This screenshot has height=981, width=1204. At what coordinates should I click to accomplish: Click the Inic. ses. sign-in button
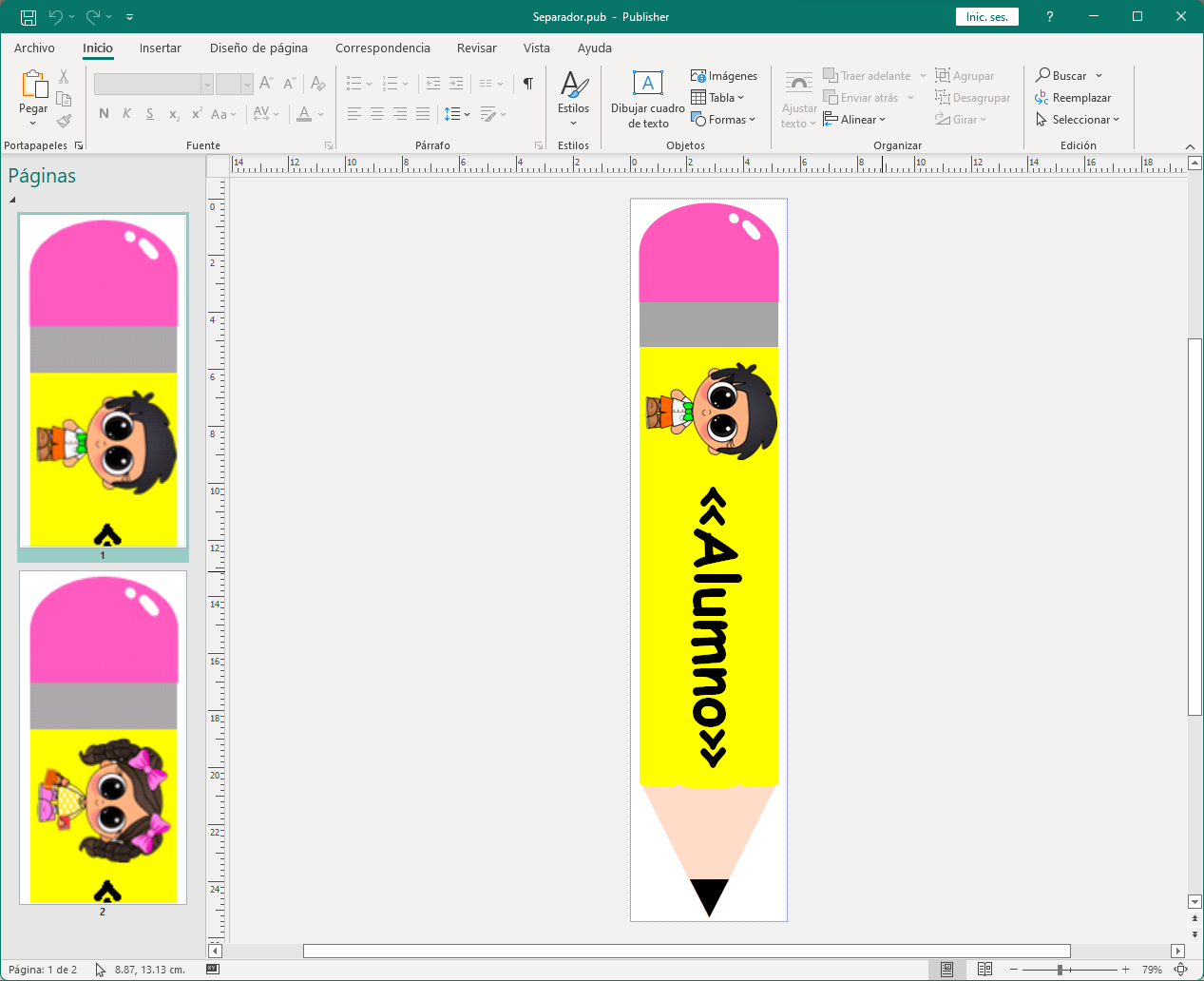click(986, 17)
